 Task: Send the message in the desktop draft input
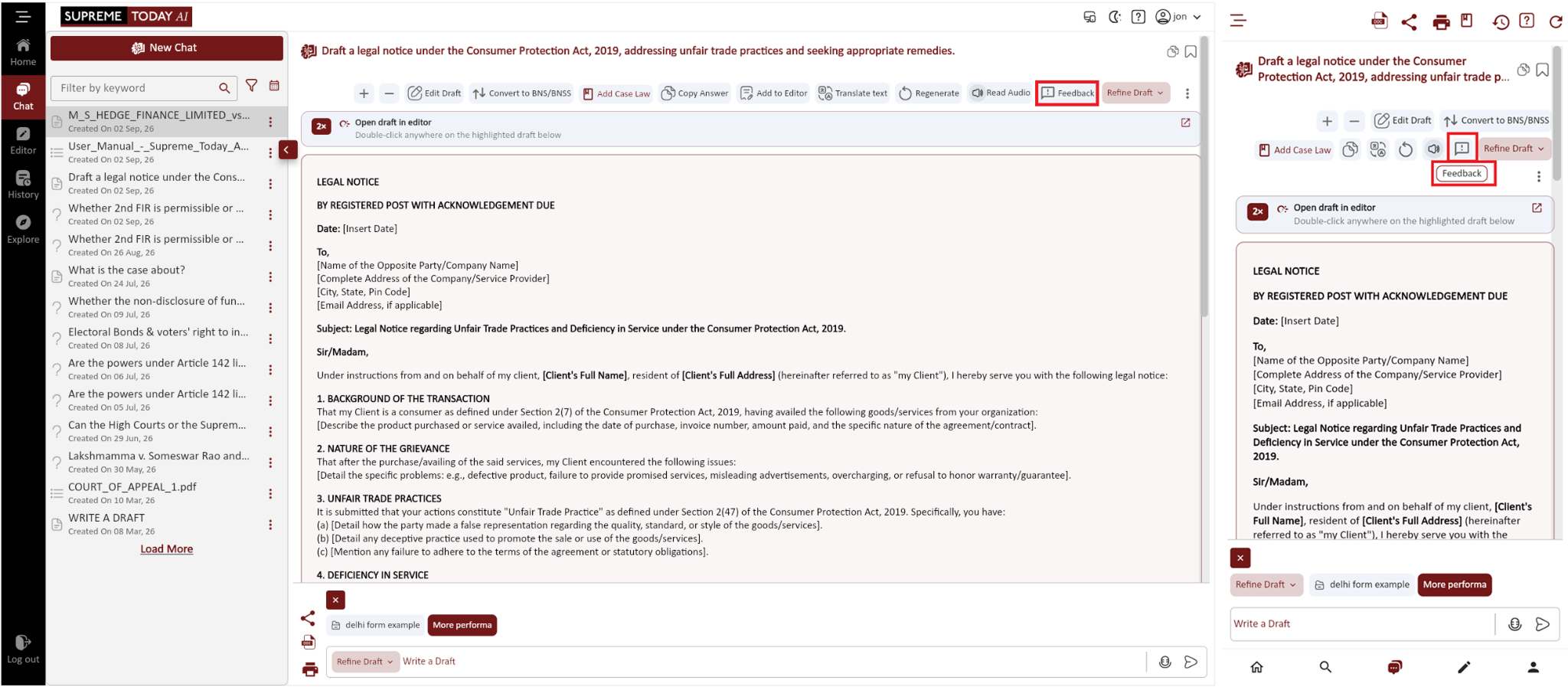pos(1191,662)
